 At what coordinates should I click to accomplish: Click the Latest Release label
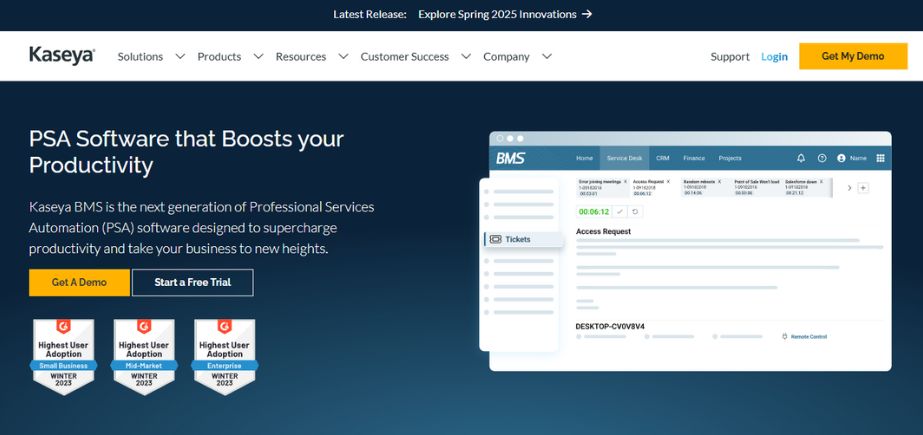click(x=370, y=14)
